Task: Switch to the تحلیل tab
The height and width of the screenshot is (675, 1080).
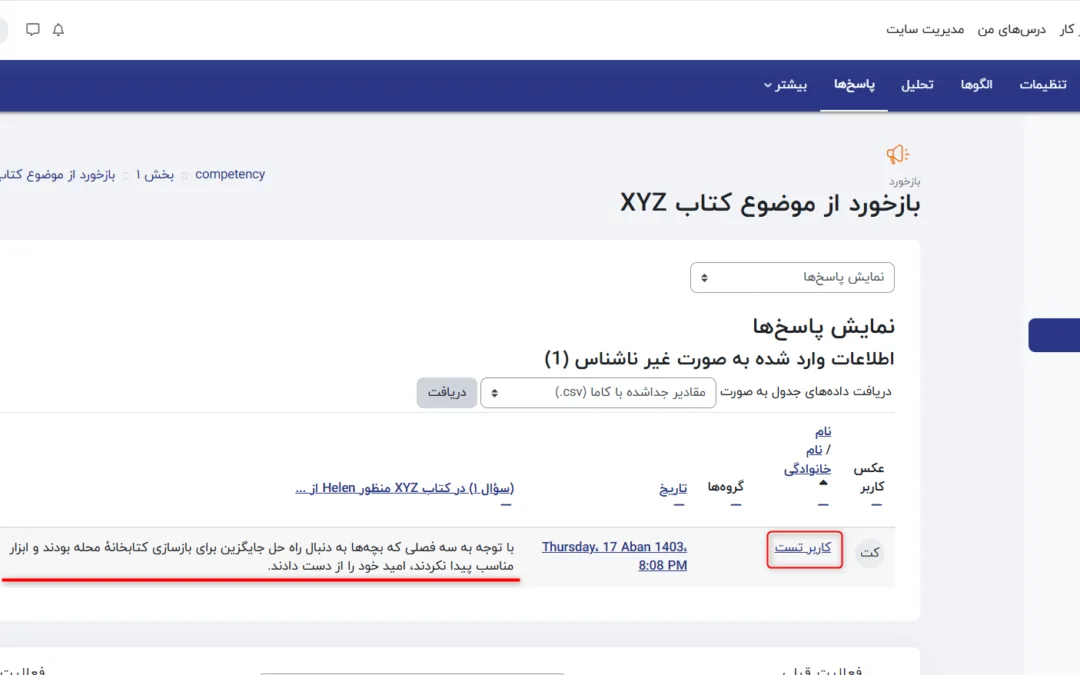Action: pos(917,85)
